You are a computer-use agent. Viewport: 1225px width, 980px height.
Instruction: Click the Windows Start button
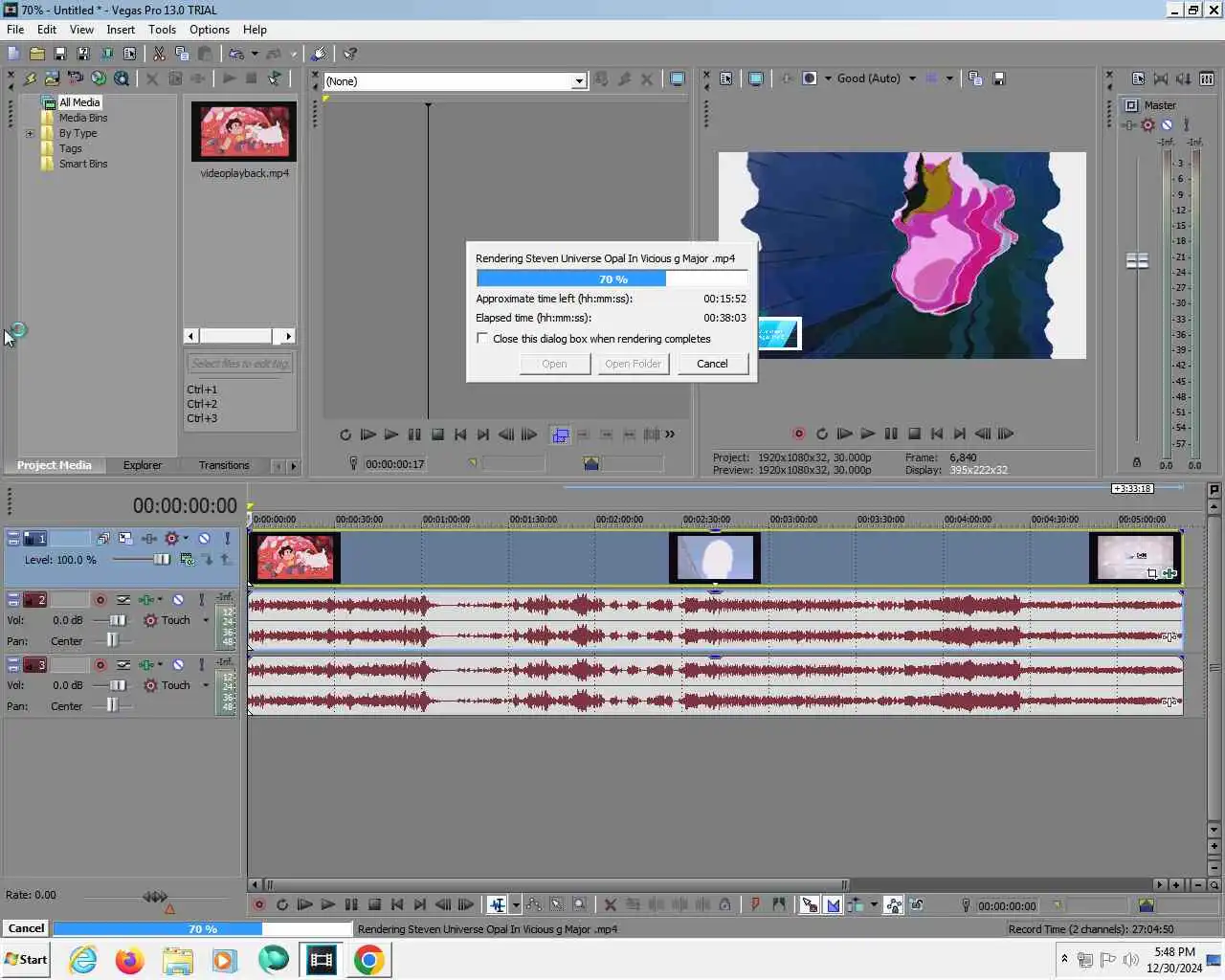[x=26, y=959]
